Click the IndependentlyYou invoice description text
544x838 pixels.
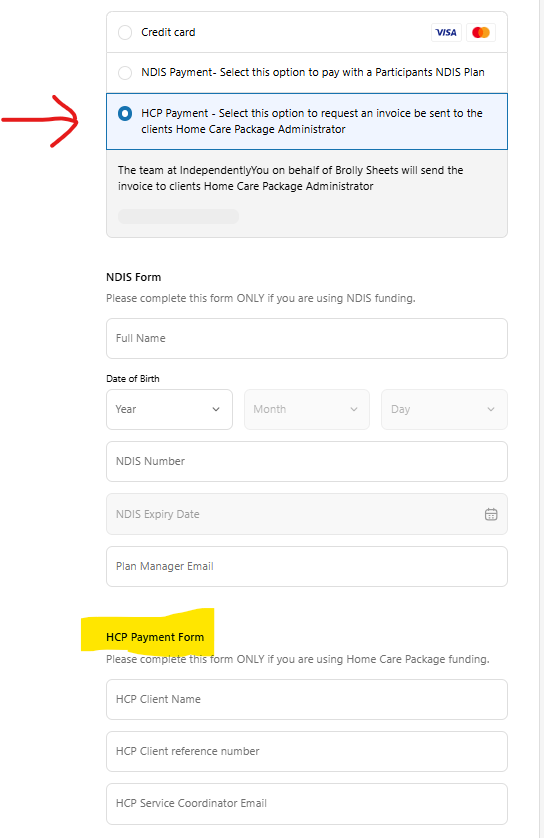(291, 178)
